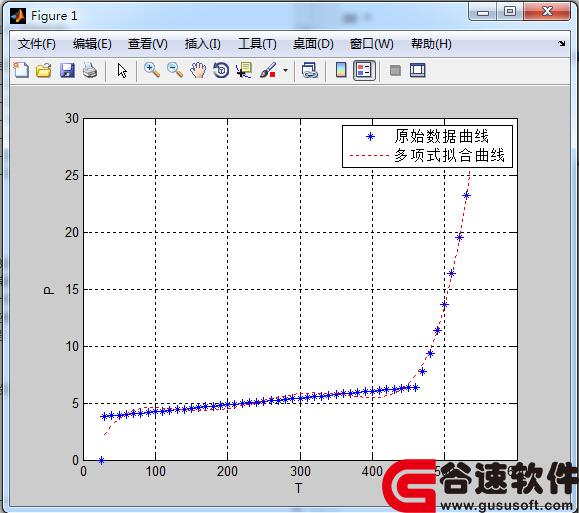Insert a colorbar with the toolbar icon

click(341, 70)
